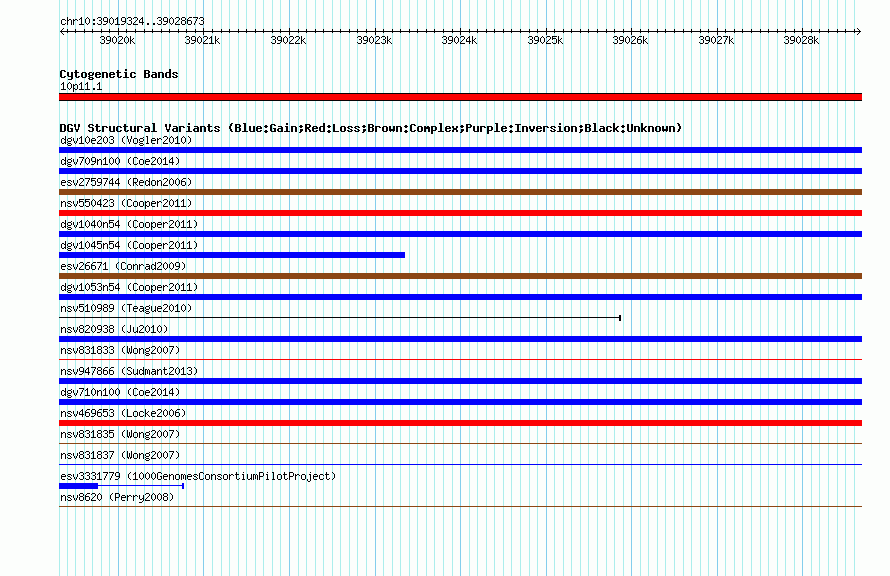Open variant dgv1040n54 (Cooper2011) label
This screenshot has height=576, width=890.
point(129,224)
